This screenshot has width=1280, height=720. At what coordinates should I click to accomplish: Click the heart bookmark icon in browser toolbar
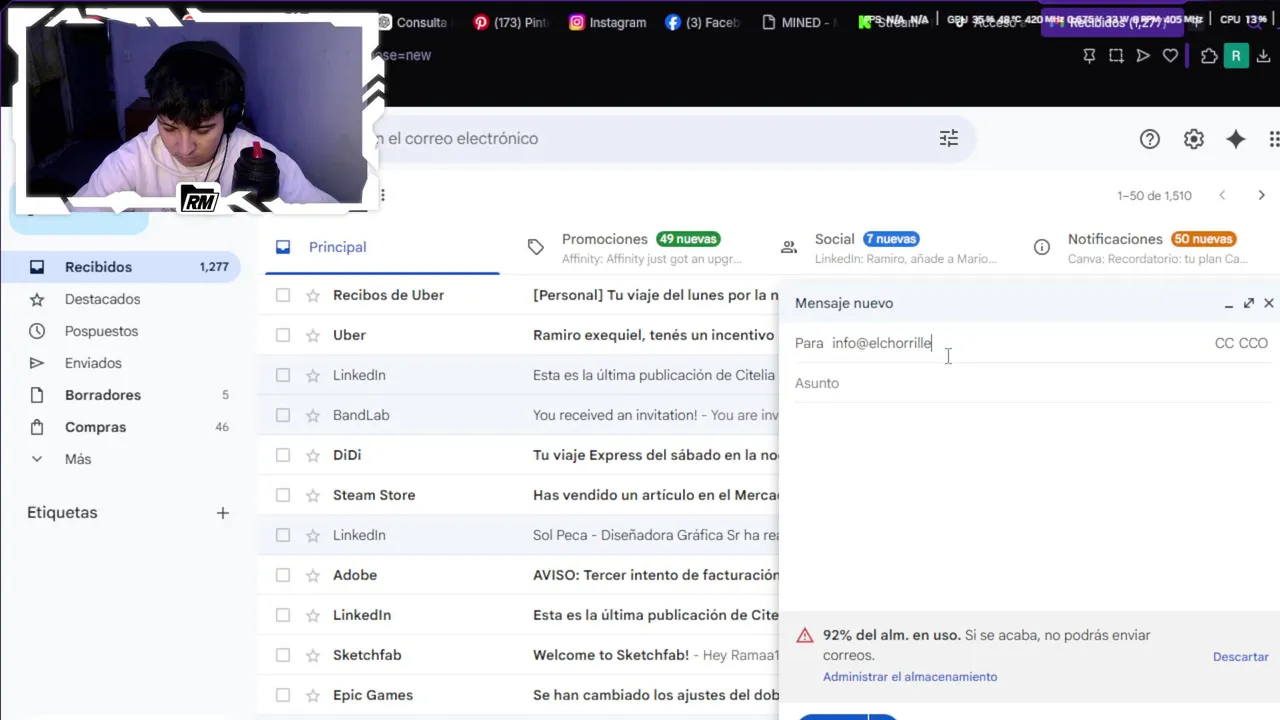pyautogui.click(x=1170, y=56)
